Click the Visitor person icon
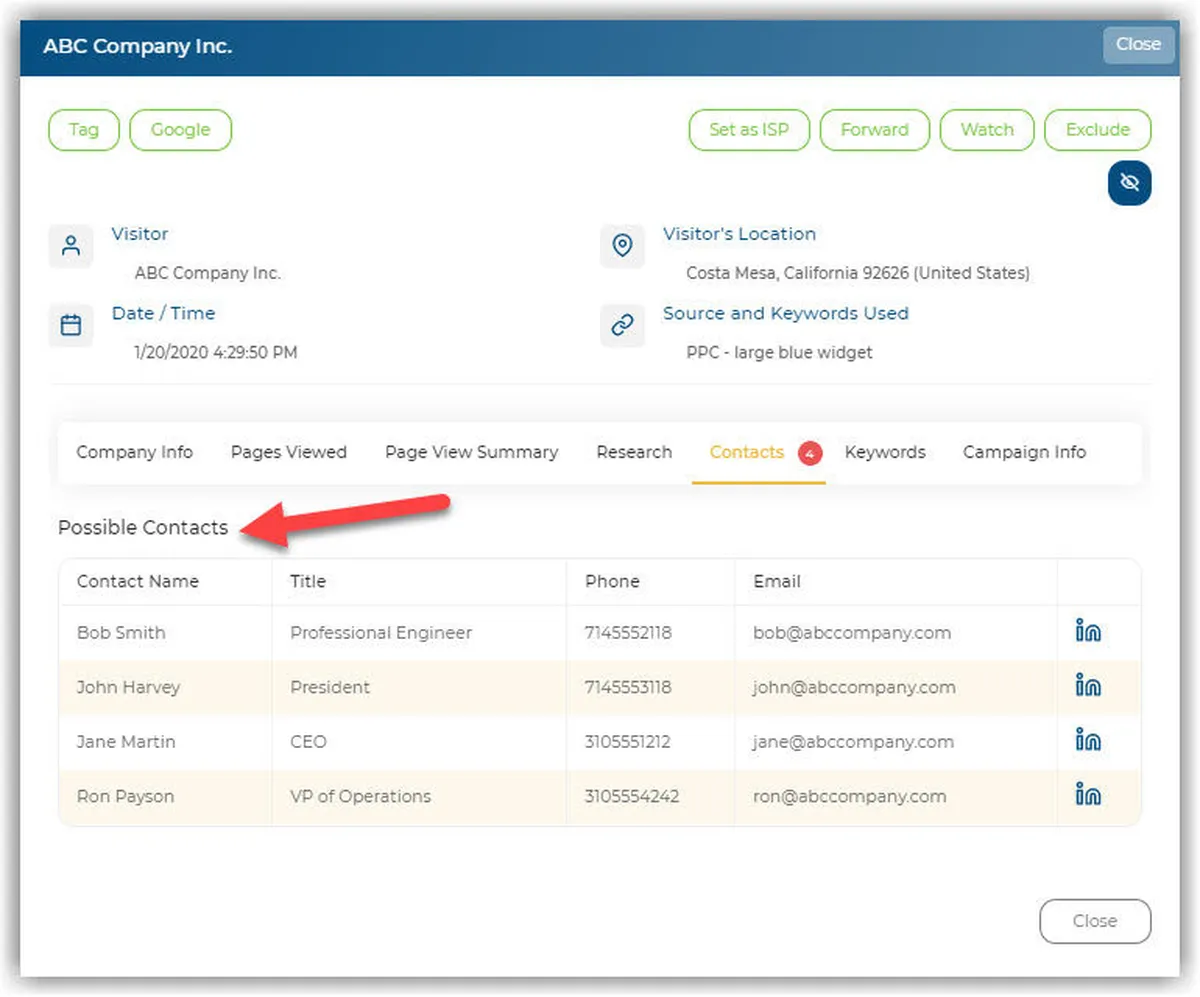This screenshot has height=997, width=1200. (71, 246)
